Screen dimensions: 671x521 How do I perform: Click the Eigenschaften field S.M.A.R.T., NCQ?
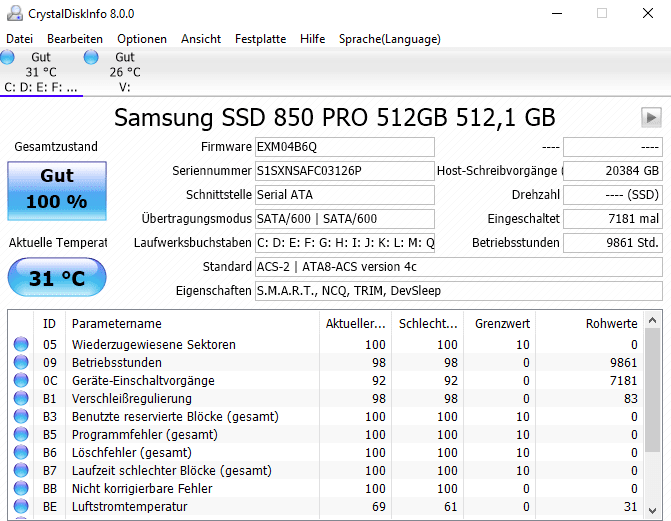[459, 291]
